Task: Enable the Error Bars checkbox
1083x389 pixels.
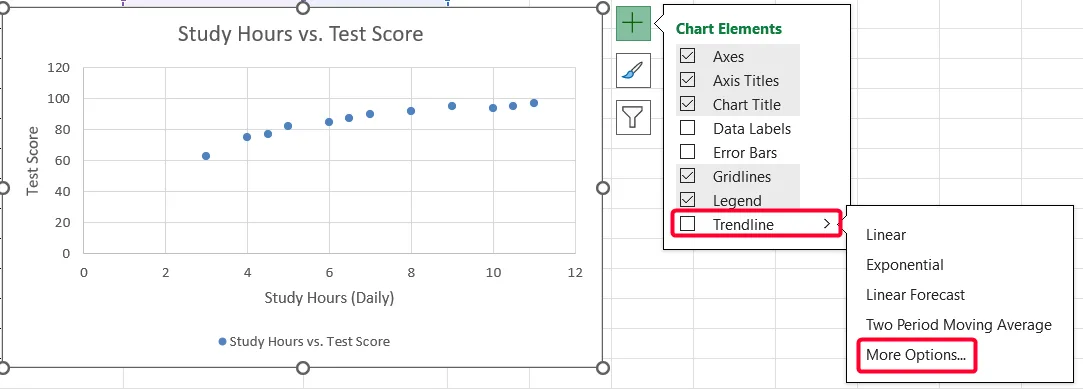Action: pos(687,152)
